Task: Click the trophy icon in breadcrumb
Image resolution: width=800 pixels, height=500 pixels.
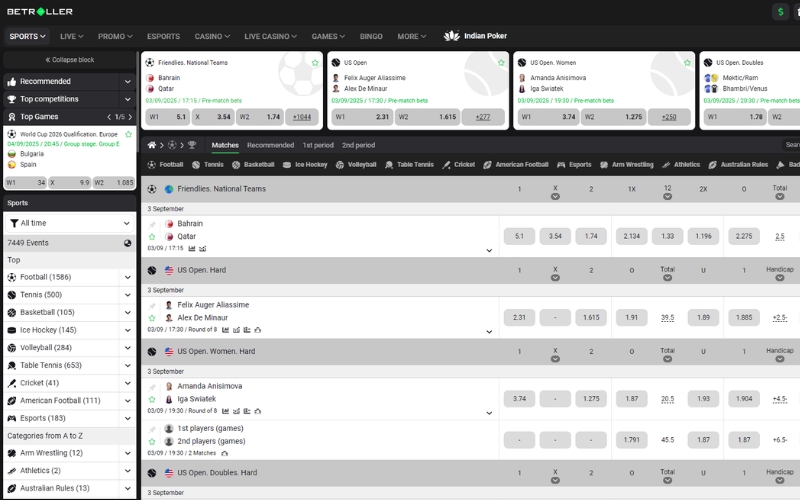Action: [x=192, y=145]
